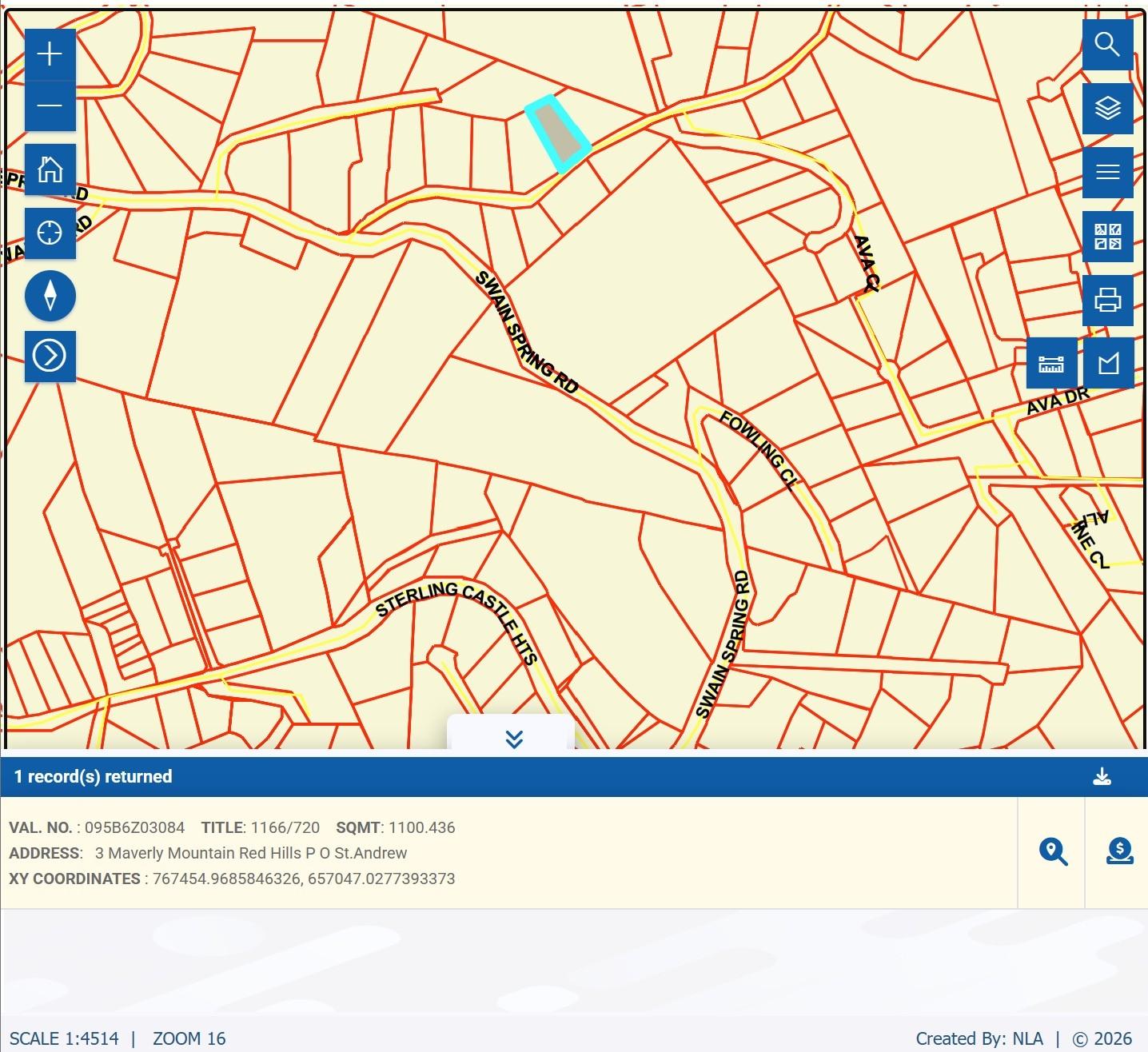Activate the locate my position icon

click(x=50, y=233)
